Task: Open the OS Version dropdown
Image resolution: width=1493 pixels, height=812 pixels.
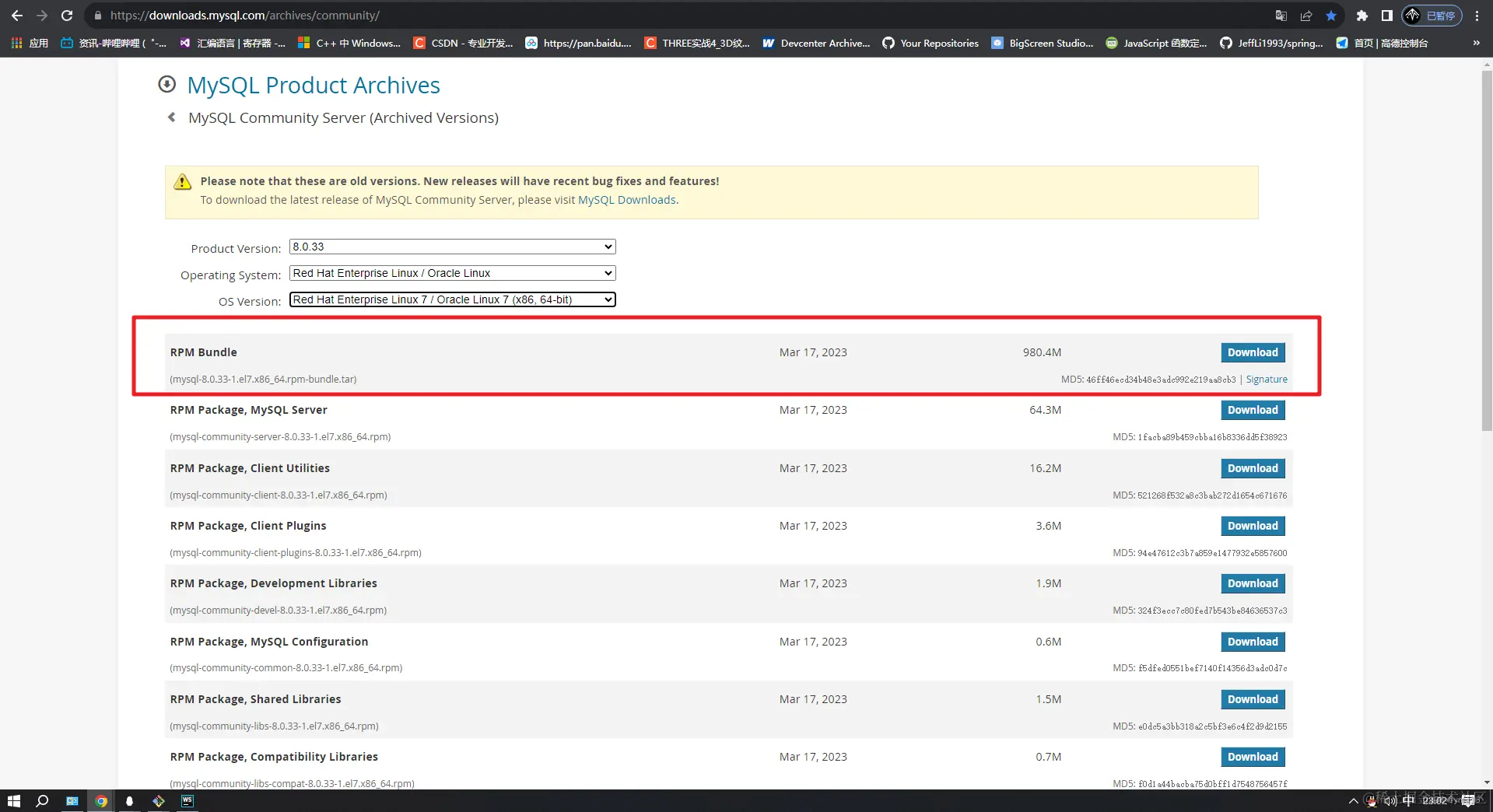Action: point(451,299)
